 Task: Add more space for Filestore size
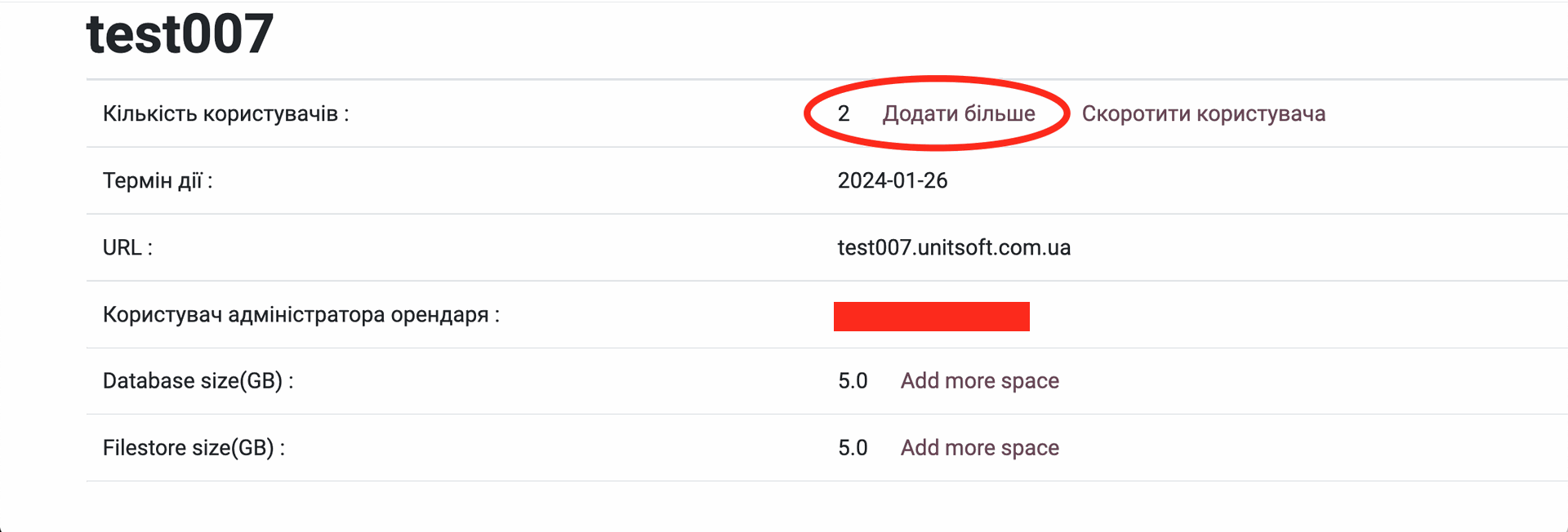point(979,448)
